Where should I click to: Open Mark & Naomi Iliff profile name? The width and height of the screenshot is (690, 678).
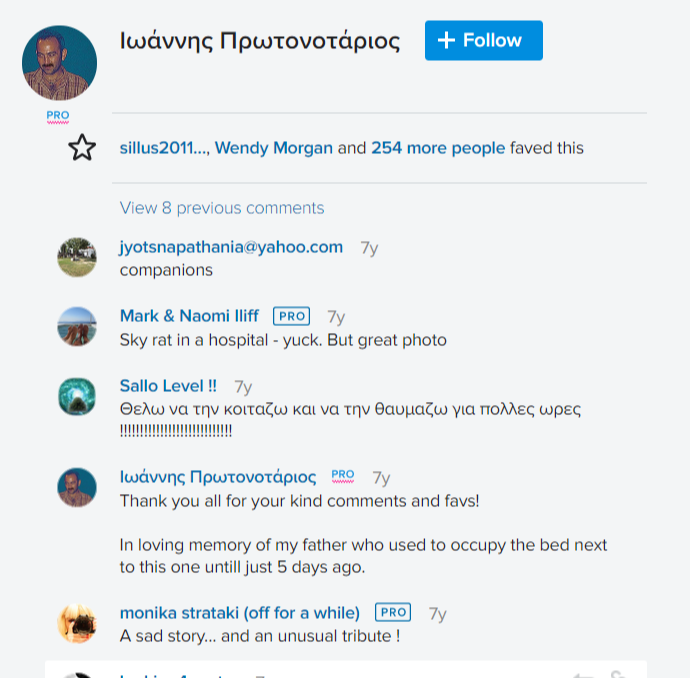coord(189,316)
